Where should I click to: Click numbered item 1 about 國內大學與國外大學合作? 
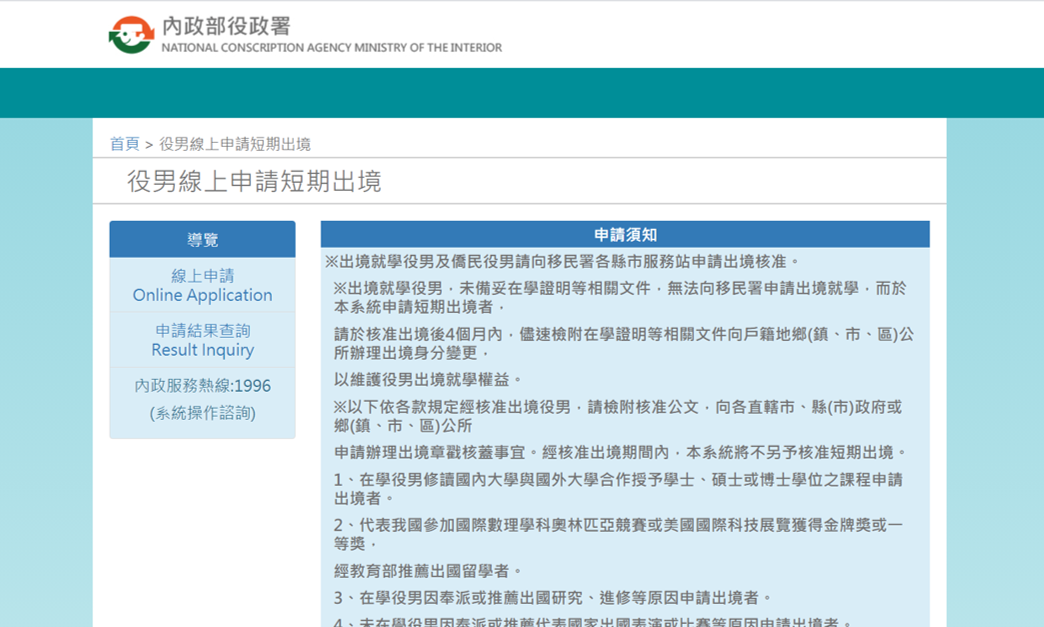click(618, 488)
